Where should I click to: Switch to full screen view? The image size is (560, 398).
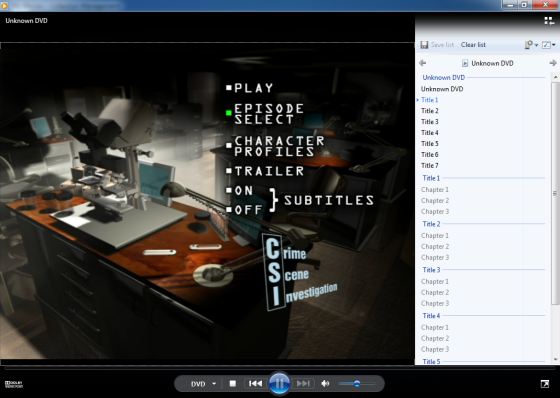pos(545,384)
